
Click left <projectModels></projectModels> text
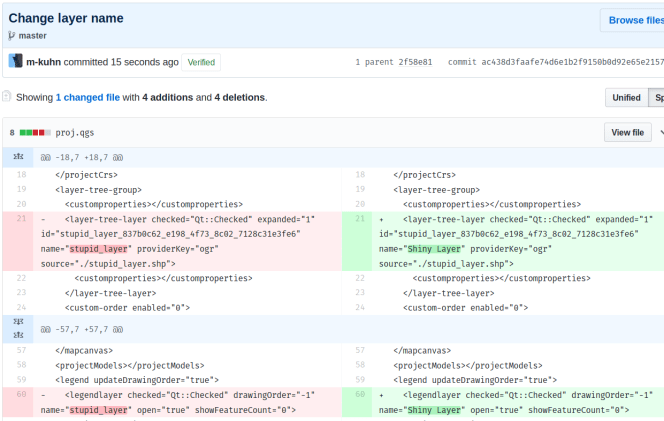[130, 366]
